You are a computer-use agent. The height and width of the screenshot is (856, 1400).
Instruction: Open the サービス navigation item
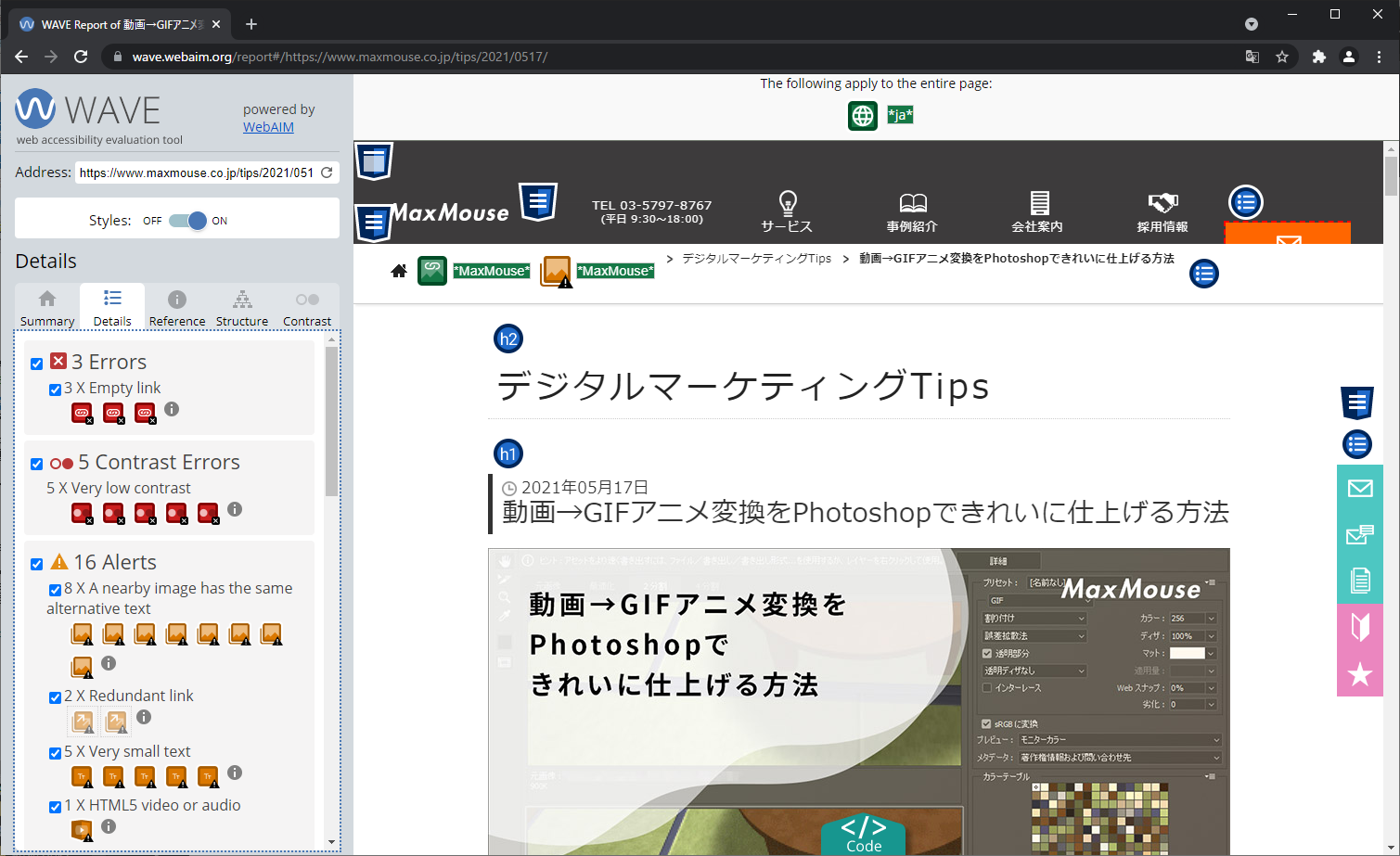pos(787,211)
